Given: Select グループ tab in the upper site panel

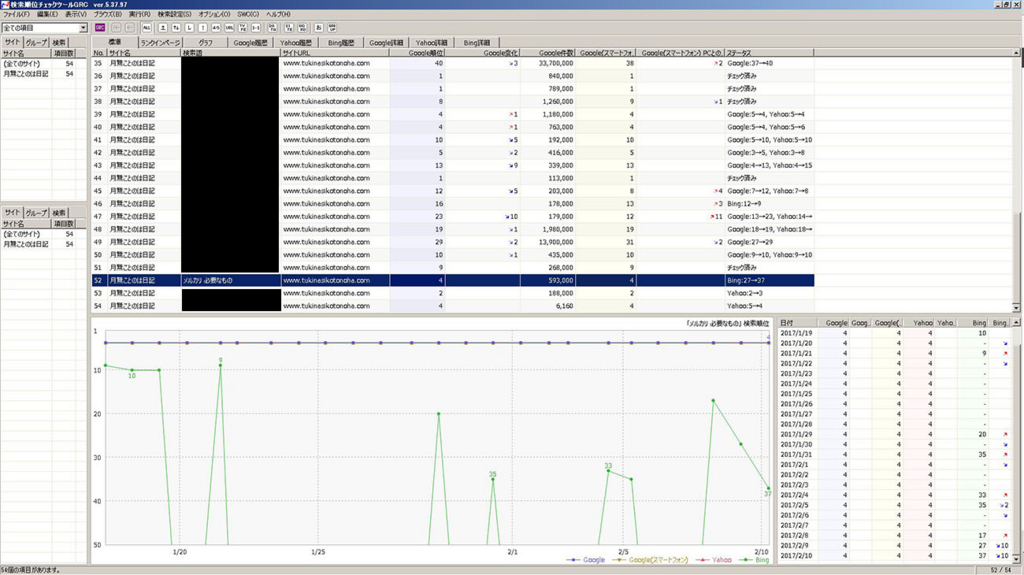Looking at the screenshot, I should tap(36, 42).
